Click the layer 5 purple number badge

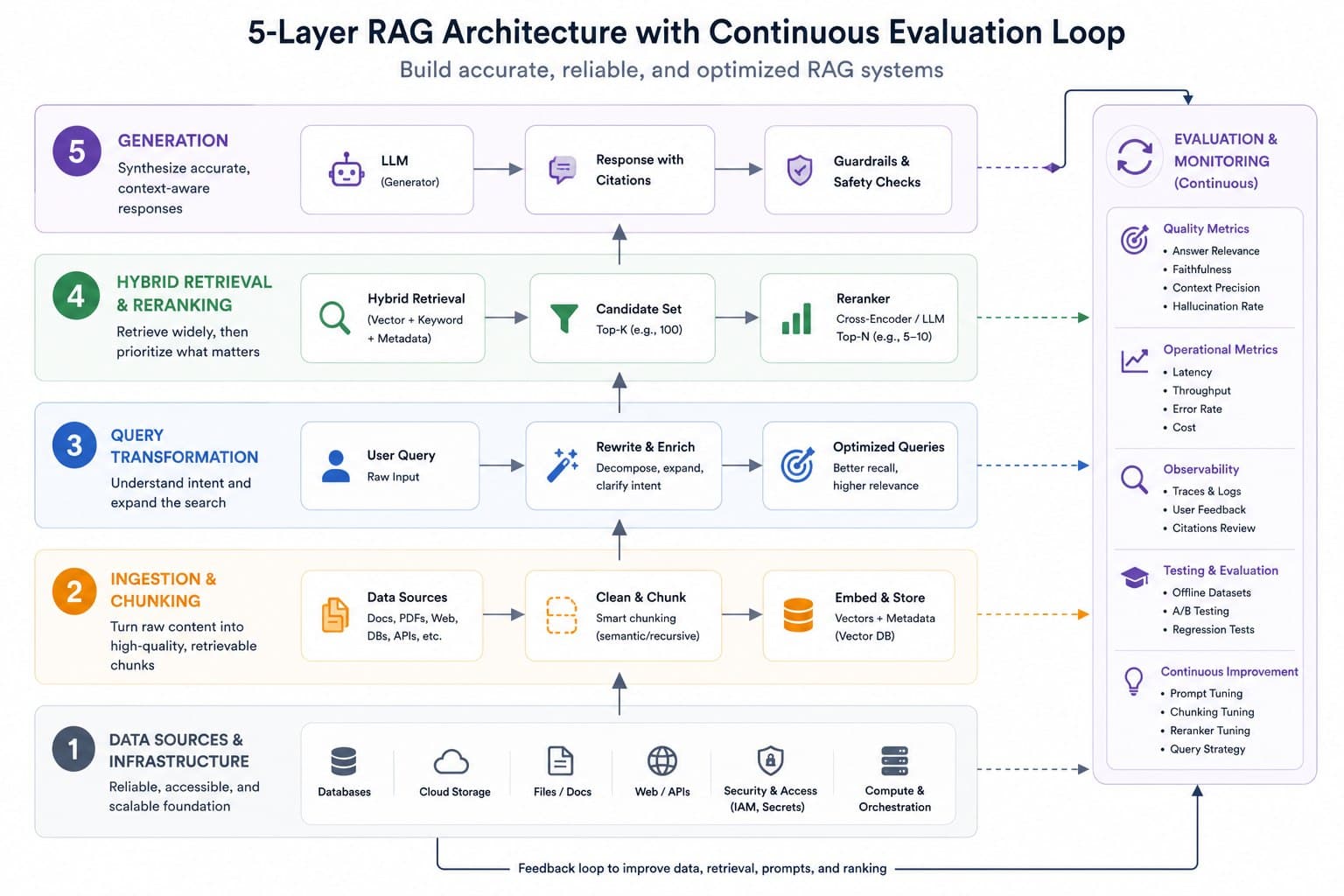(77, 151)
